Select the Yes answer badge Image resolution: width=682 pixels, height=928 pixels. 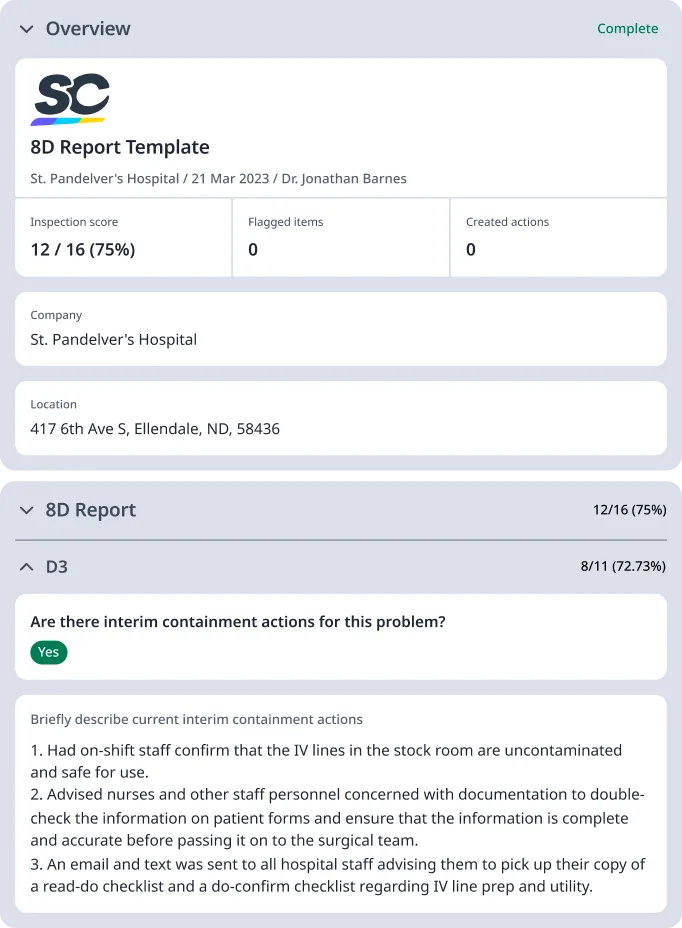point(48,652)
